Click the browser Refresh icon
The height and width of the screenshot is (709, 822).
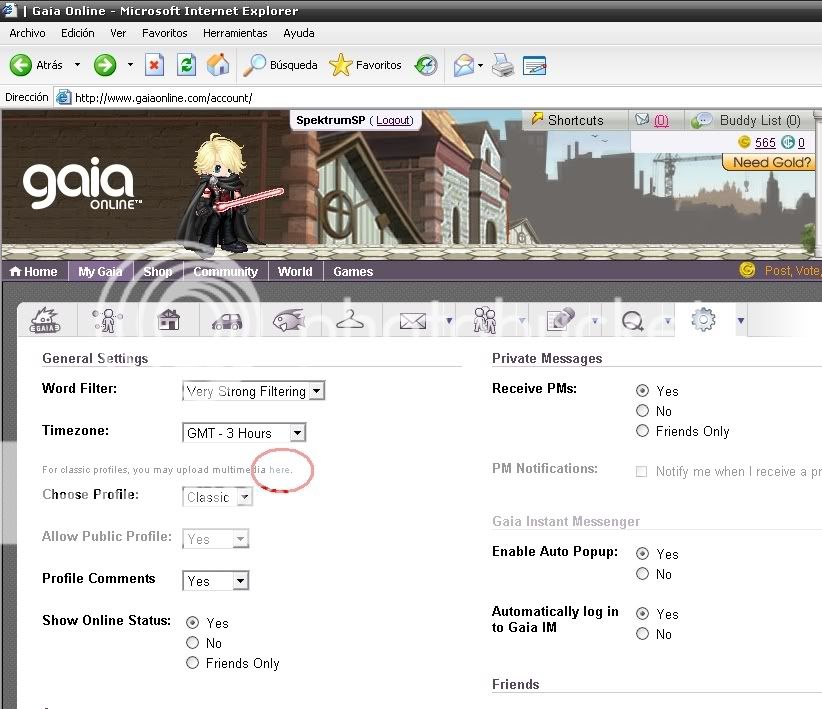[186, 66]
